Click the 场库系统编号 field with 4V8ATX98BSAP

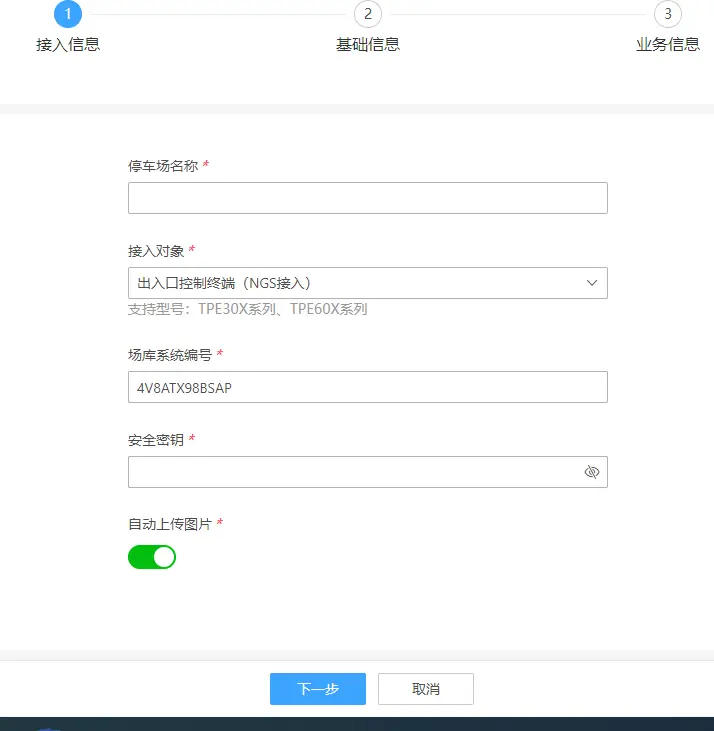(367, 387)
